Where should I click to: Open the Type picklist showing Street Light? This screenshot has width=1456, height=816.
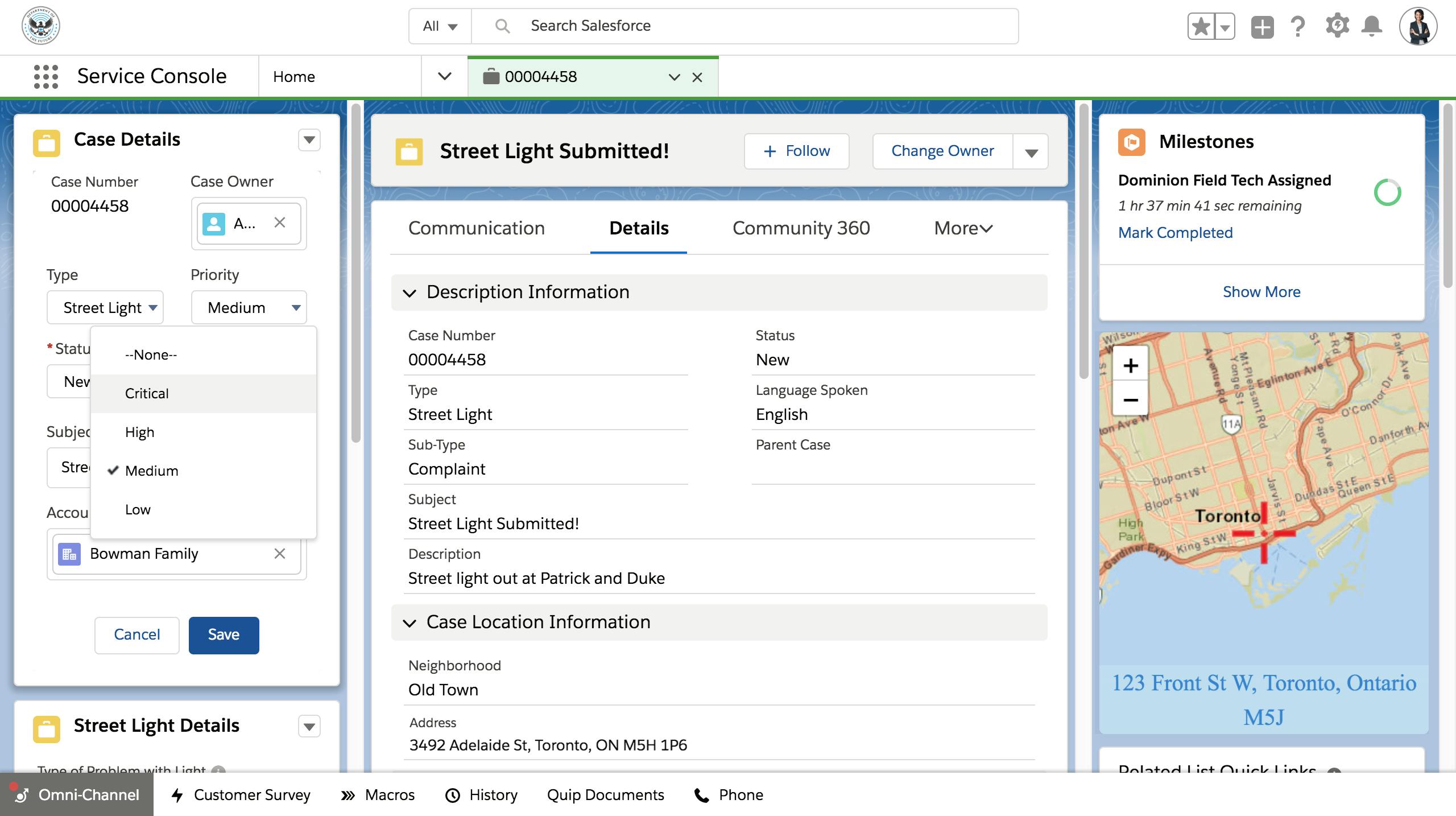[105, 308]
